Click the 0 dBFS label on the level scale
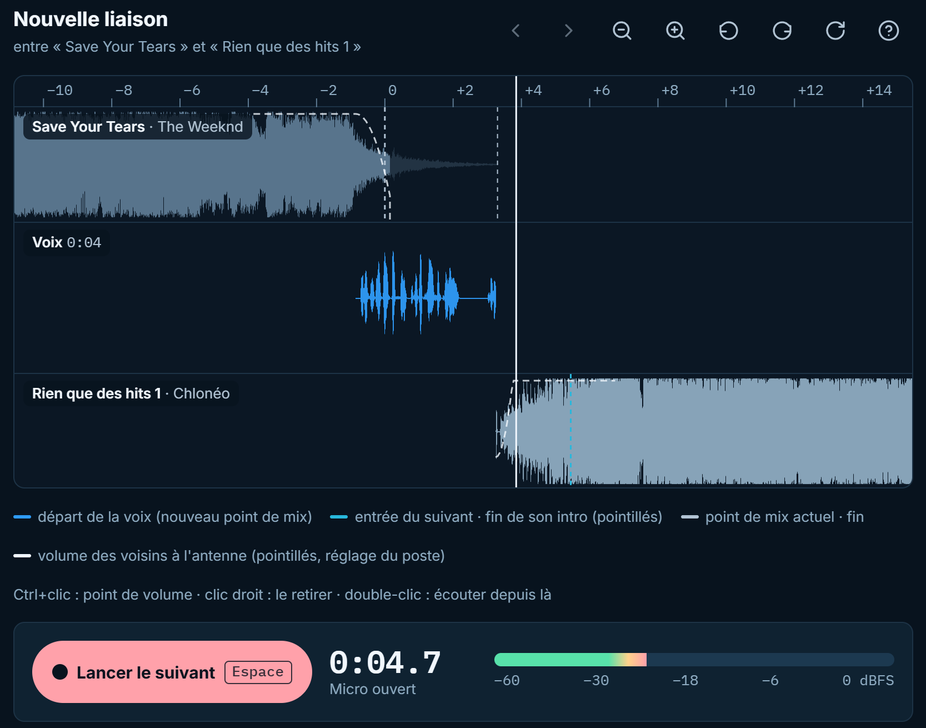Image resolution: width=926 pixels, height=728 pixels. click(x=868, y=681)
